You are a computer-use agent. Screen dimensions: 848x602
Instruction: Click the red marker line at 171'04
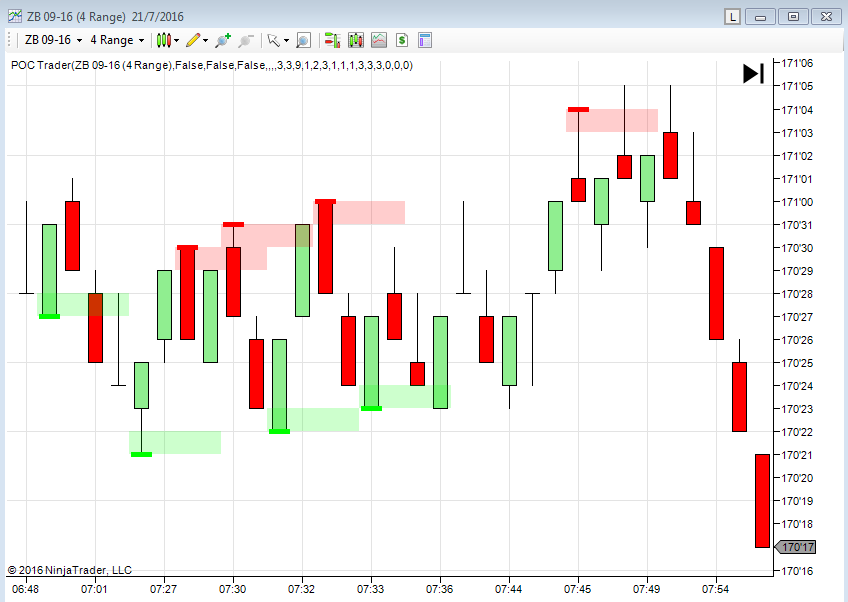click(x=578, y=110)
